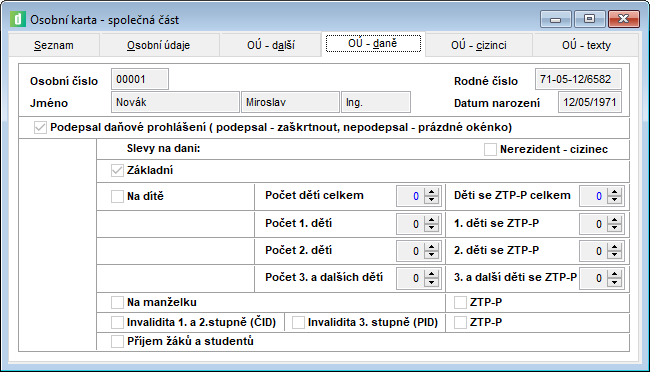The image size is (650, 372).
Task: Decrease 1. děti se ZTP-P value
Action: point(614,229)
